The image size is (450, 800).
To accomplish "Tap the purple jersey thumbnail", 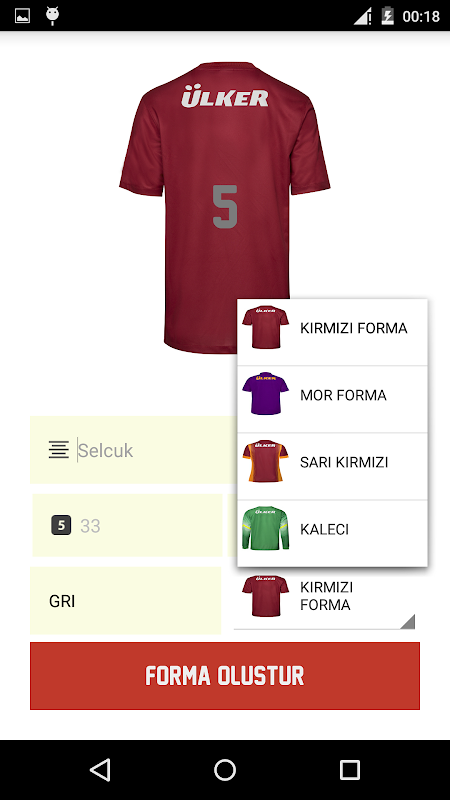I will pos(265,393).
